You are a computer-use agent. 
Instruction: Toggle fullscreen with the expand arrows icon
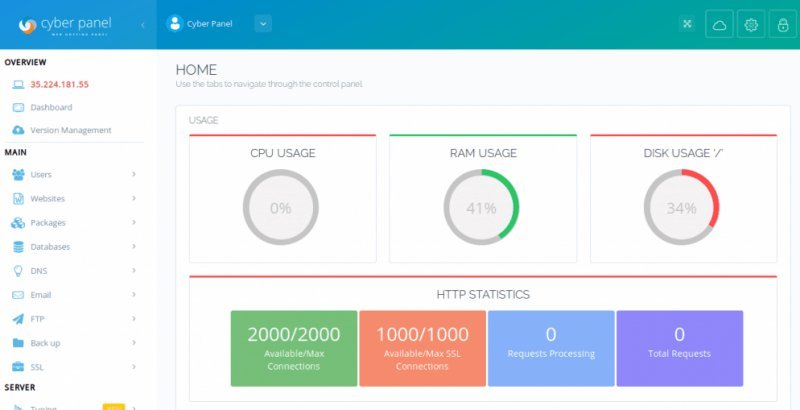[687, 23]
